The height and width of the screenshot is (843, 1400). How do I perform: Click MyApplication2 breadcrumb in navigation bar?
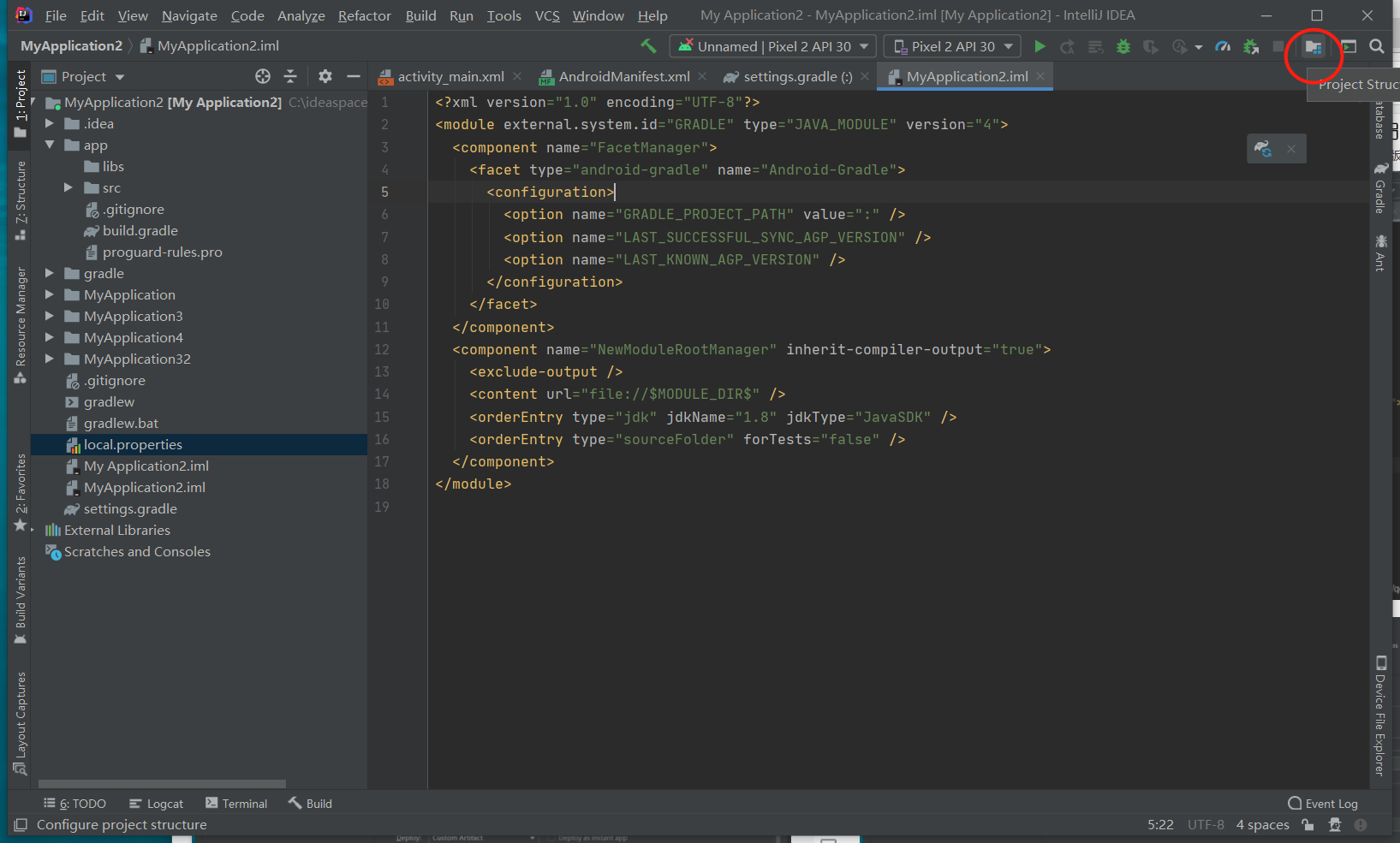click(x=71, y=46)
